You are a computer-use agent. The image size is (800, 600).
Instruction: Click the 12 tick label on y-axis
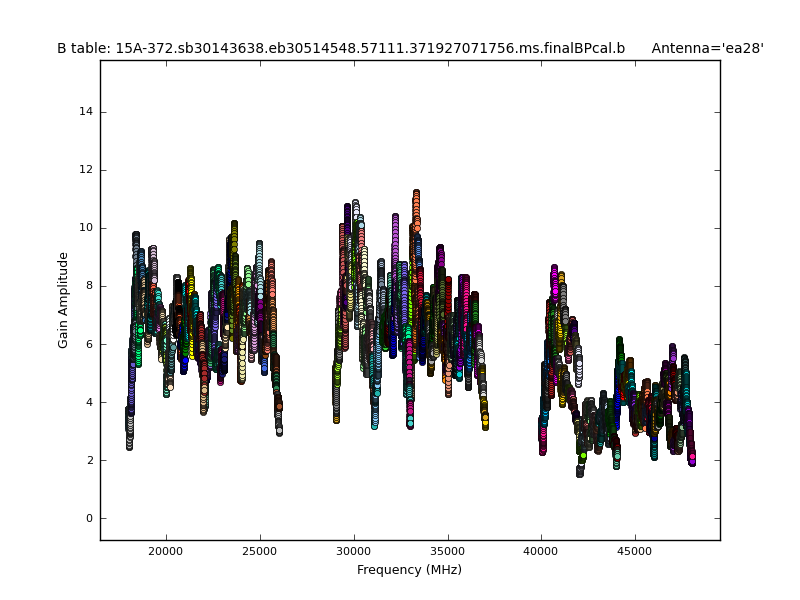pyautogui.click(x=87, y=170)
